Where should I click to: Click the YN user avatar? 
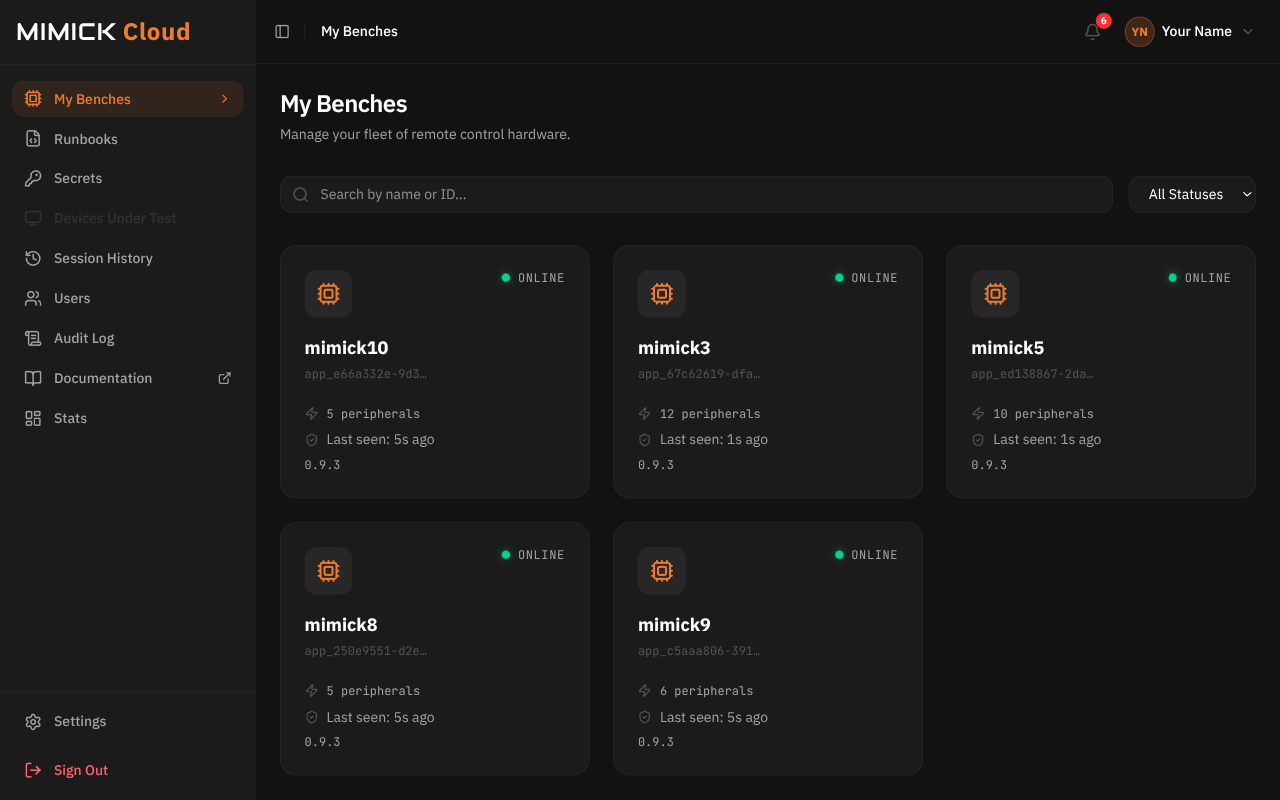coord(1140,32)
